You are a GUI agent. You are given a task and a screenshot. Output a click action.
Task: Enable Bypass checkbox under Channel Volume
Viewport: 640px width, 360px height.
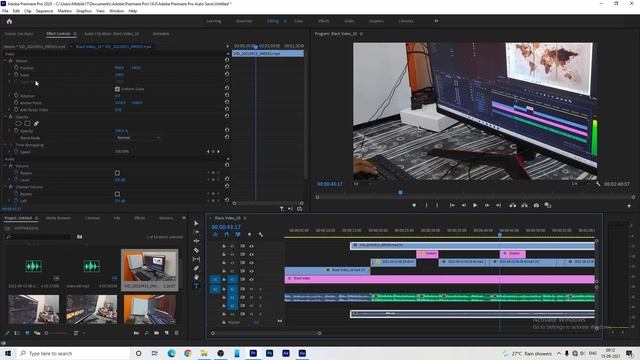click(117, 194)
